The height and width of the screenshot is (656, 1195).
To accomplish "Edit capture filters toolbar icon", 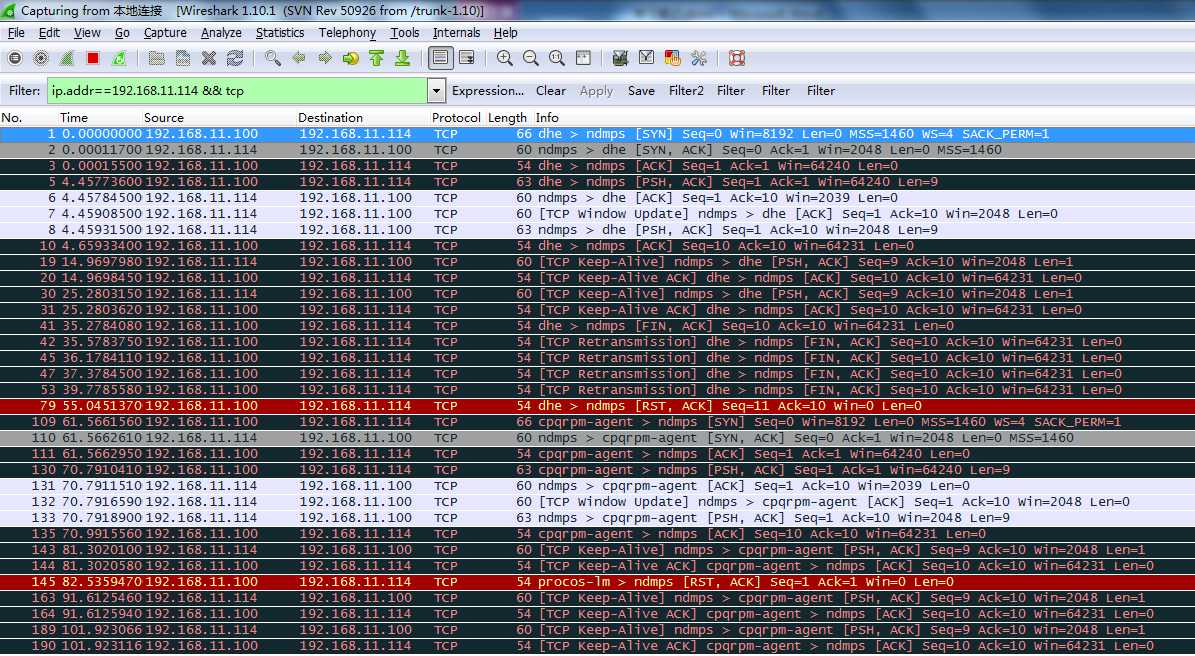I will coord(620,59).
